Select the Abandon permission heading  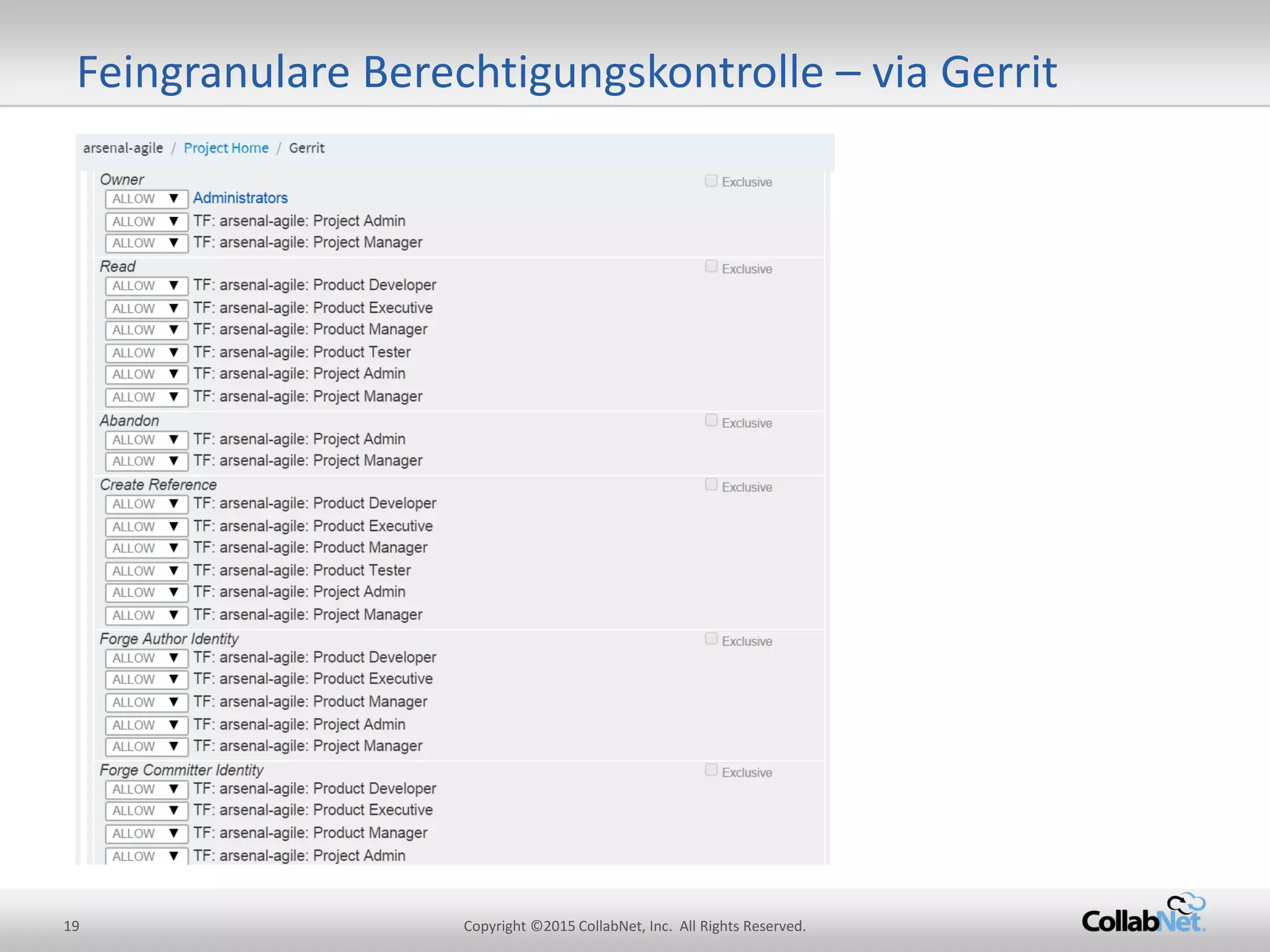[x=130, y=421]
